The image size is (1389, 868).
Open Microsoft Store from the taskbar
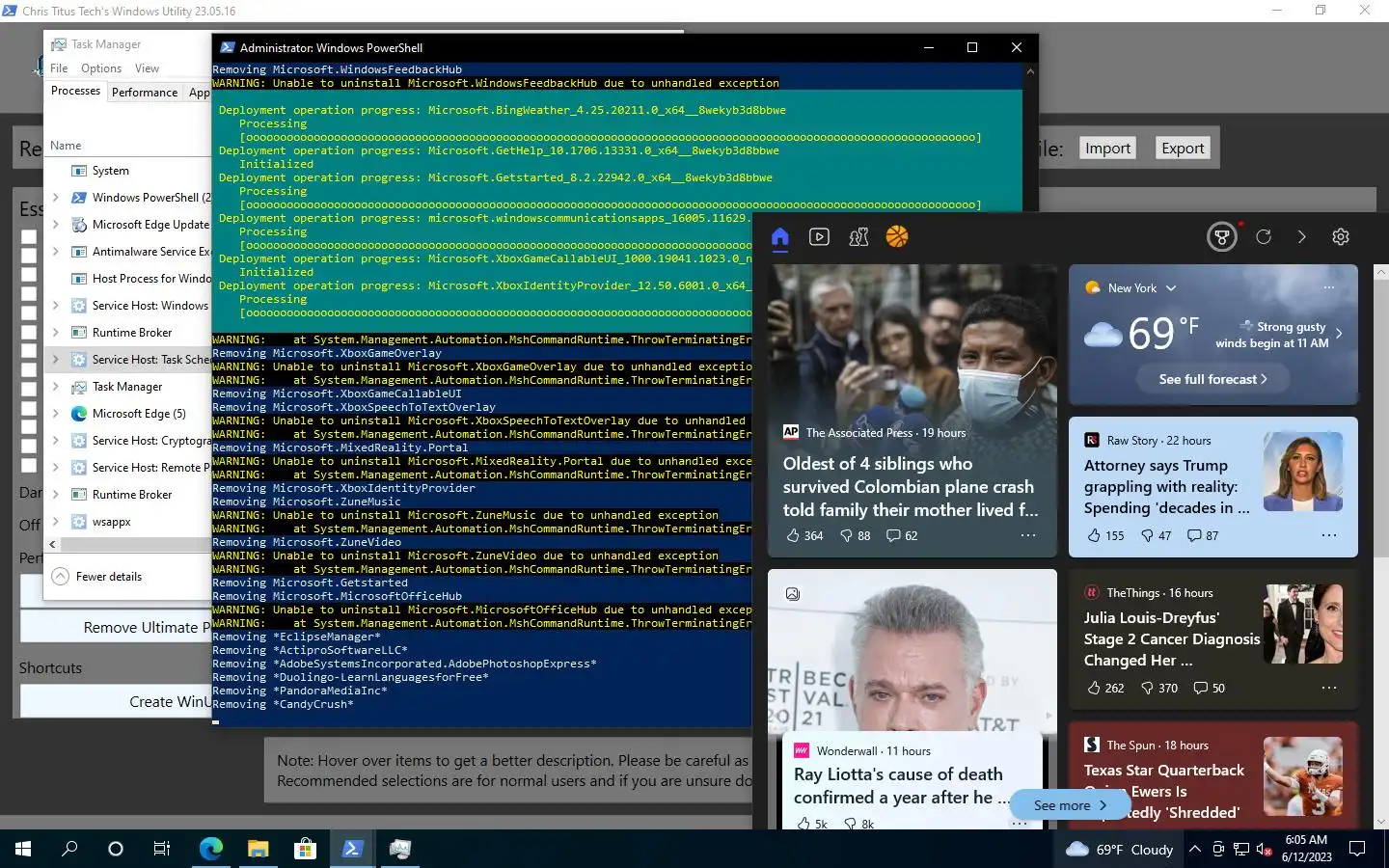305,849
